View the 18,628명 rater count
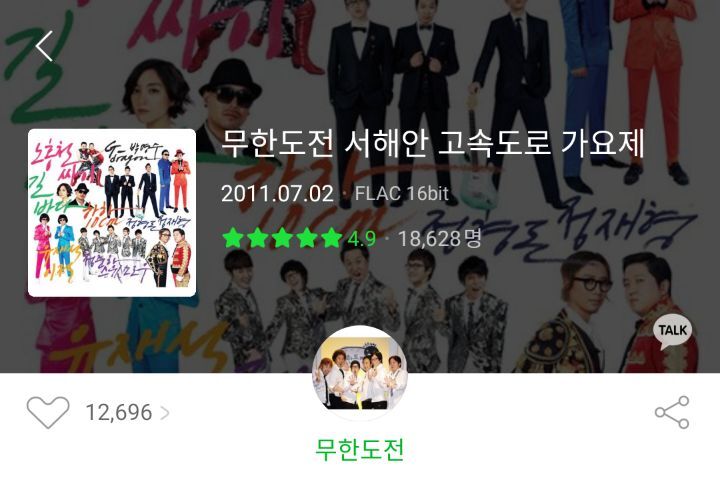The width and height of the screenshot is (720, 492). [439, 239]
